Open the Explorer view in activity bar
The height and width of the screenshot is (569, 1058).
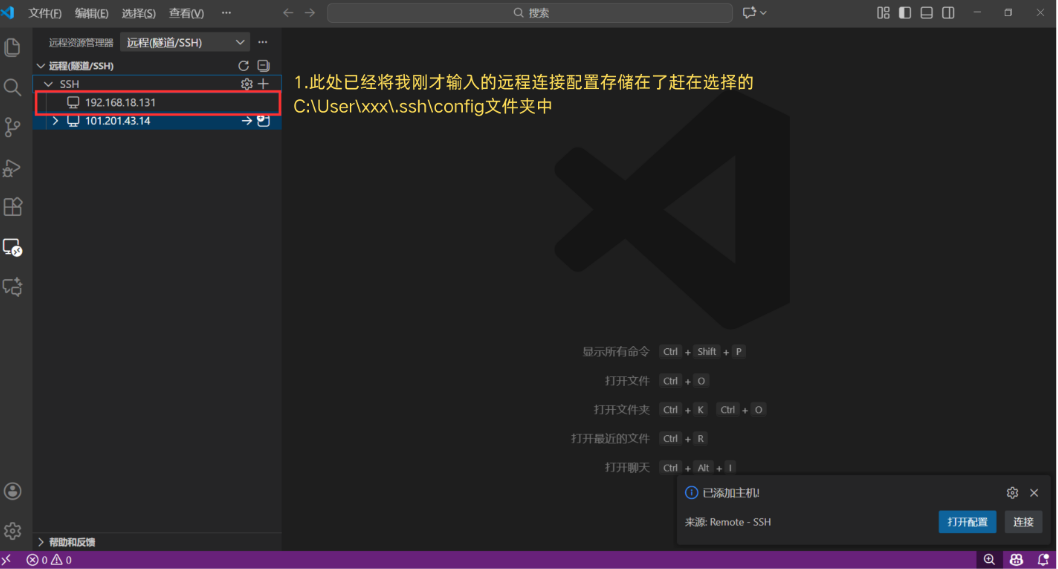[12, 47]
